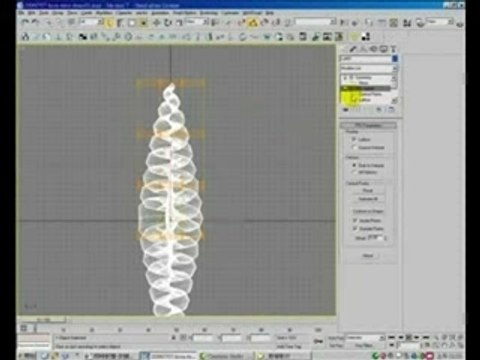The width and height of the screenshot is (480, 360).
Task: Click the Offset spinner arrows
Action: point(385,238)
